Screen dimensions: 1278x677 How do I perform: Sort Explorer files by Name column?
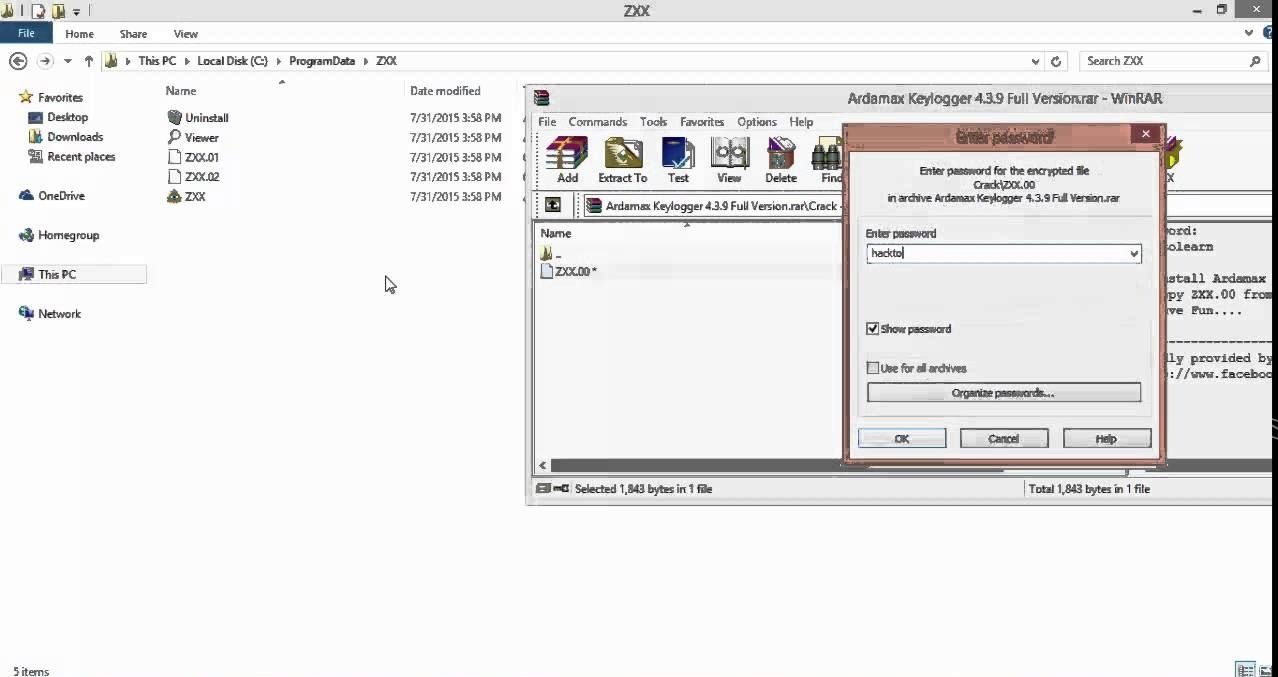point(181,91)
